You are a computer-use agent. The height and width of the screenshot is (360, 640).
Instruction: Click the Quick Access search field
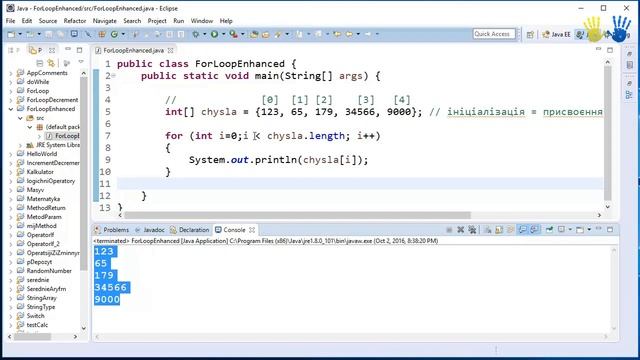[494, 34]
